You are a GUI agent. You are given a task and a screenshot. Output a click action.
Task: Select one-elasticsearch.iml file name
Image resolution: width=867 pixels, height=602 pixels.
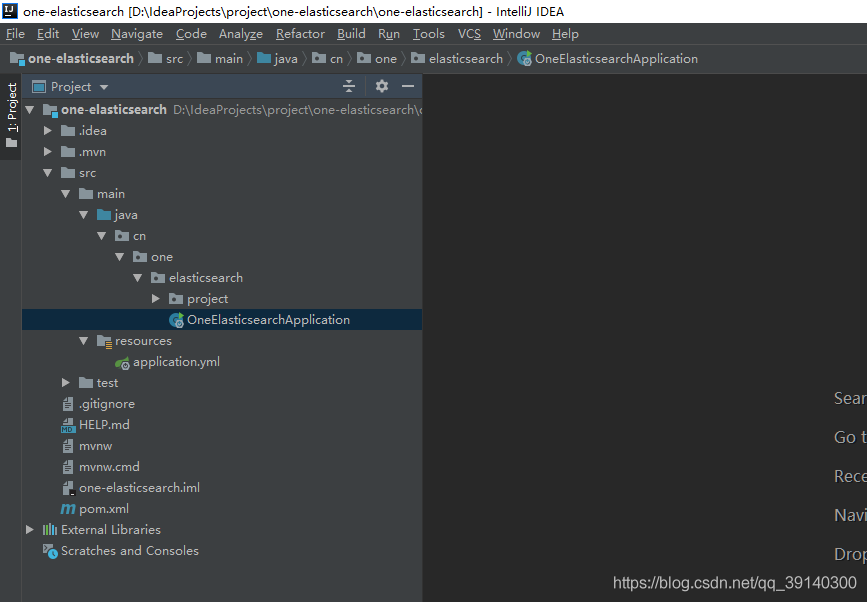pyautogui.click(x=139, y=488)
